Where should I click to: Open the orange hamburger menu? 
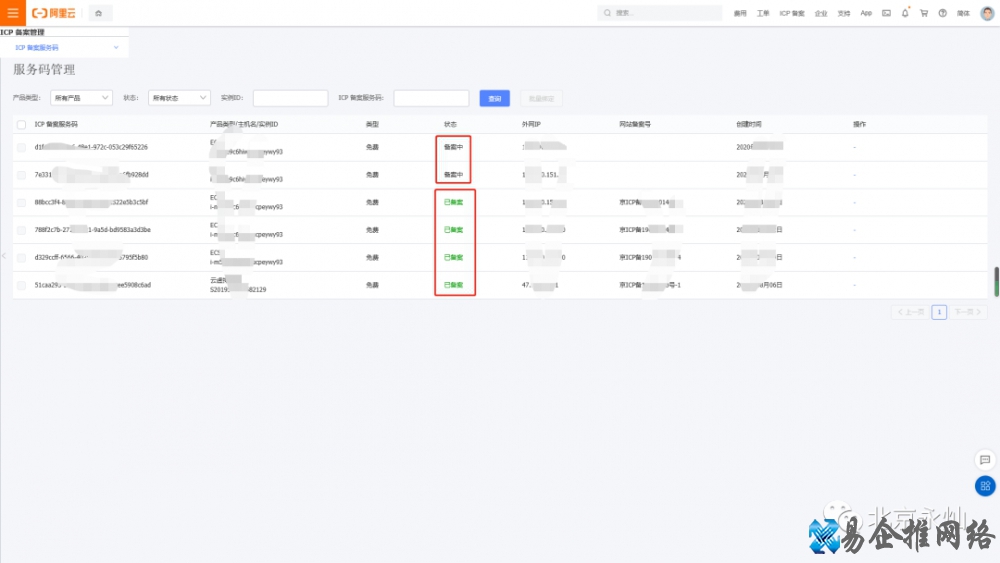coord(13,13)
